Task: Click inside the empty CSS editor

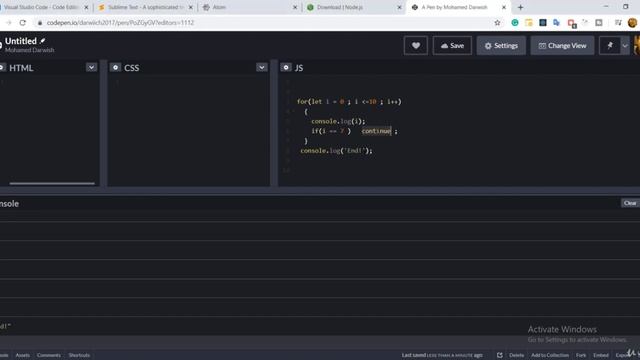Action: (x=189, y=131)
